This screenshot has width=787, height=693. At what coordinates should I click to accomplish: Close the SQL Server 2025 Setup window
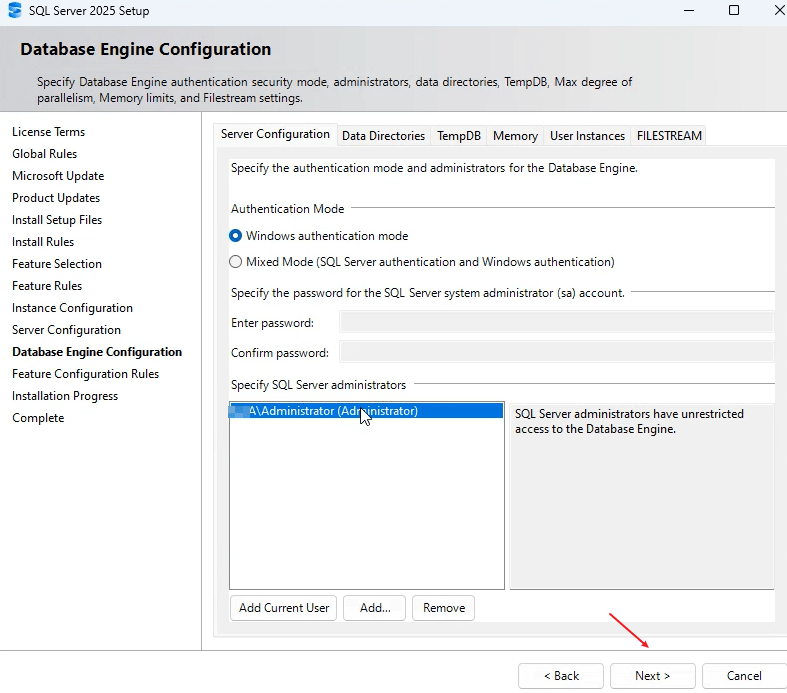point(779,11)
